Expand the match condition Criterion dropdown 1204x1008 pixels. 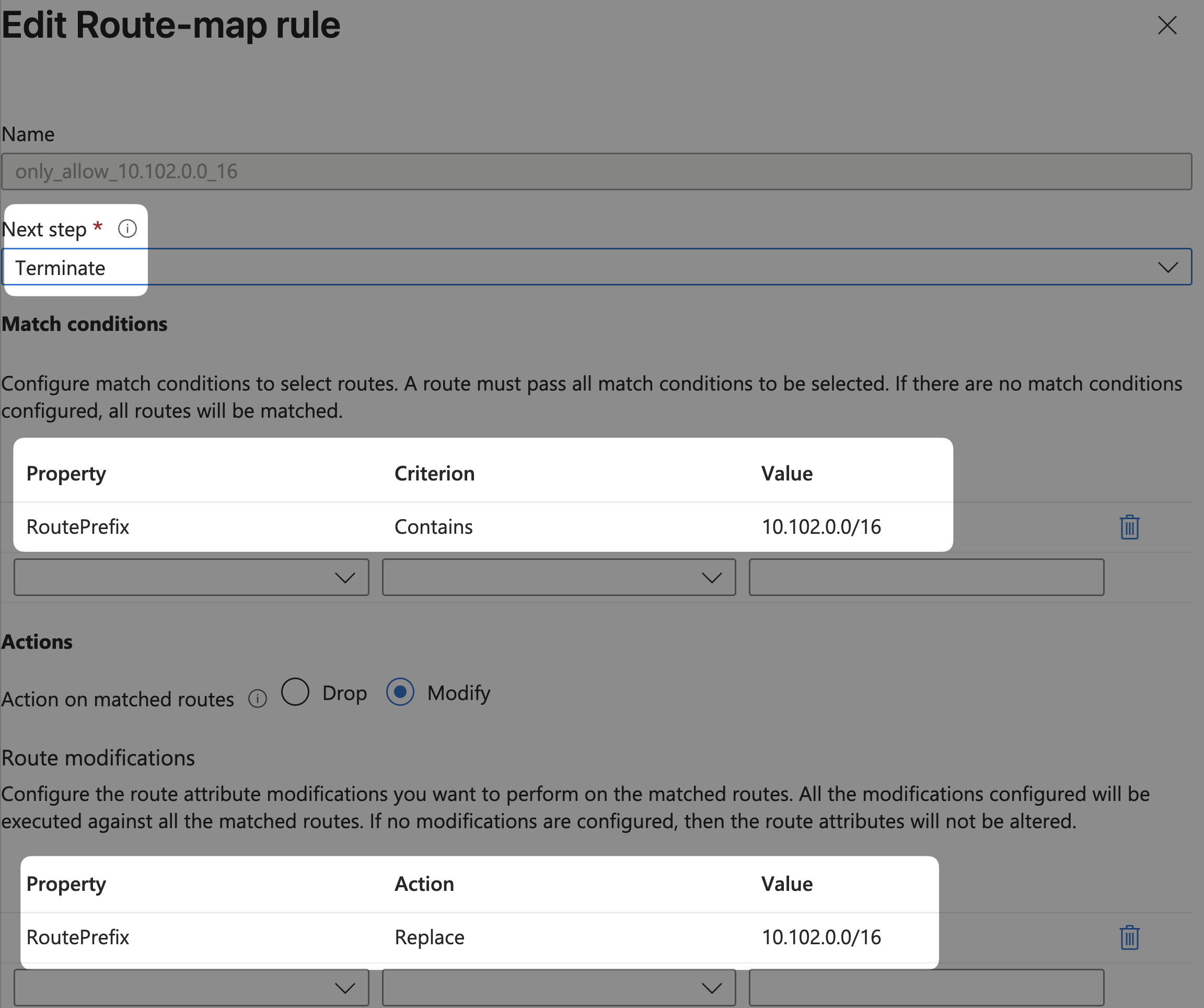pos(559,578)
